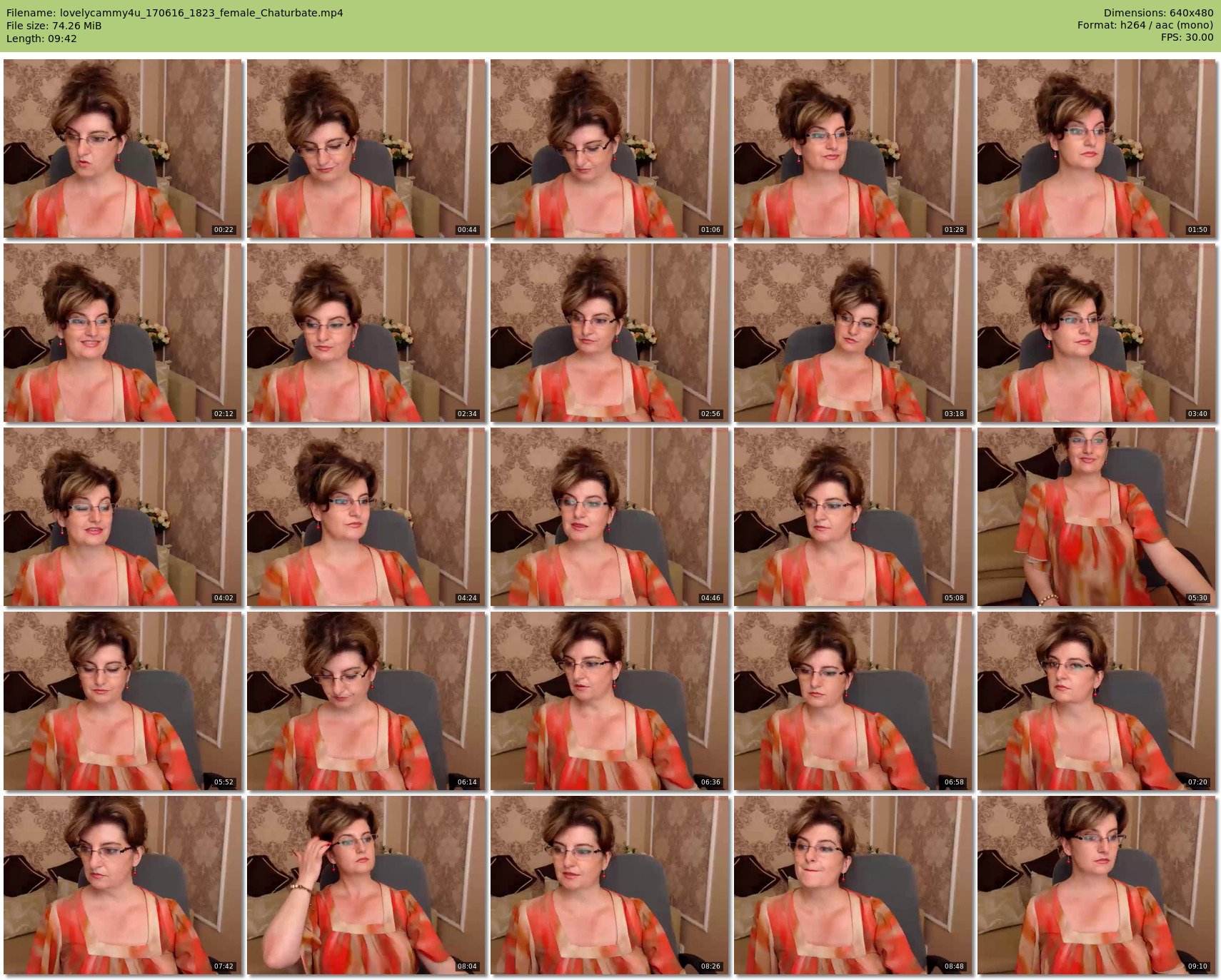This screenshot has height=980, width=1221.
Task: Click the thumbnail marked 03:40
Action: [1097, 333]
